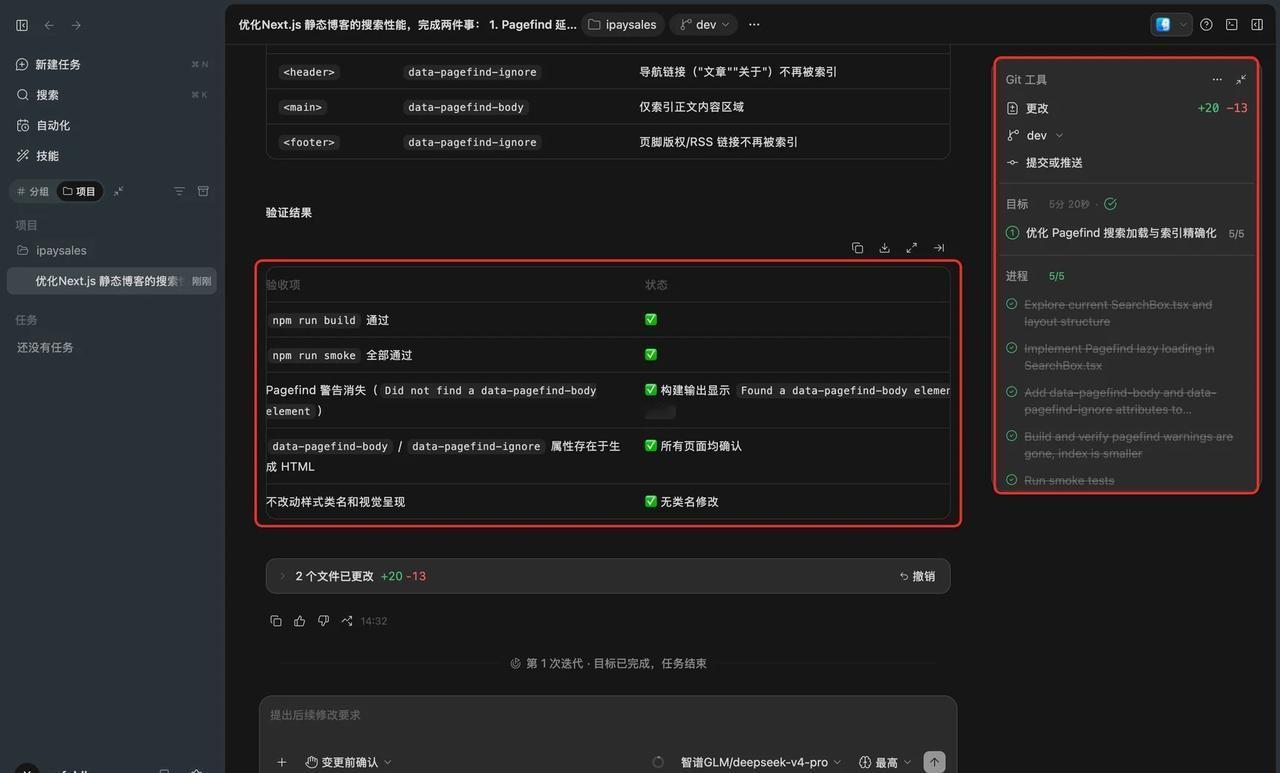Screen dimensions: 1280x773
Task: Select goal 优化 Pagefind 搜索加载与索引精确化
Action: (1127, 233)
